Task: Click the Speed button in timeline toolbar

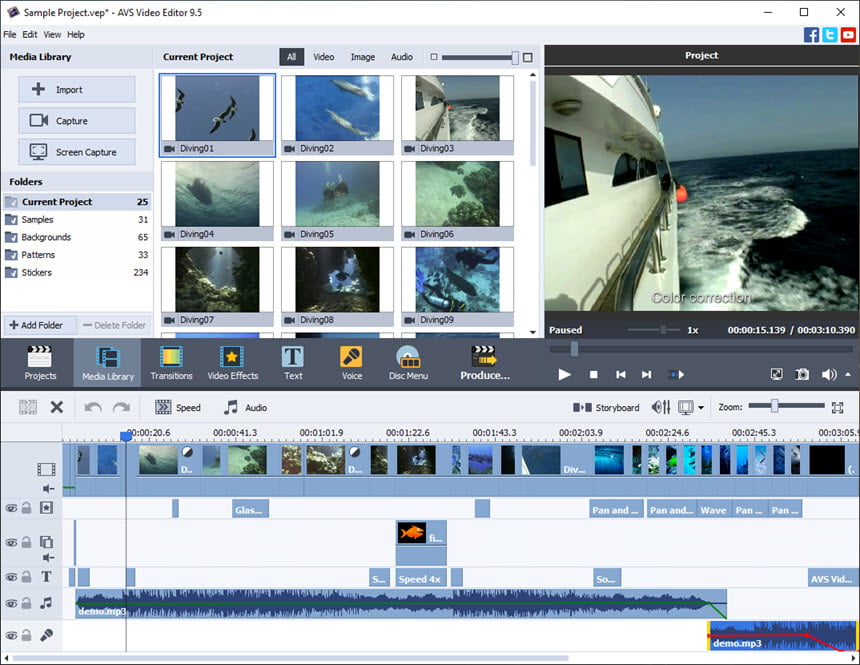Action: click(x=178, y=408)
